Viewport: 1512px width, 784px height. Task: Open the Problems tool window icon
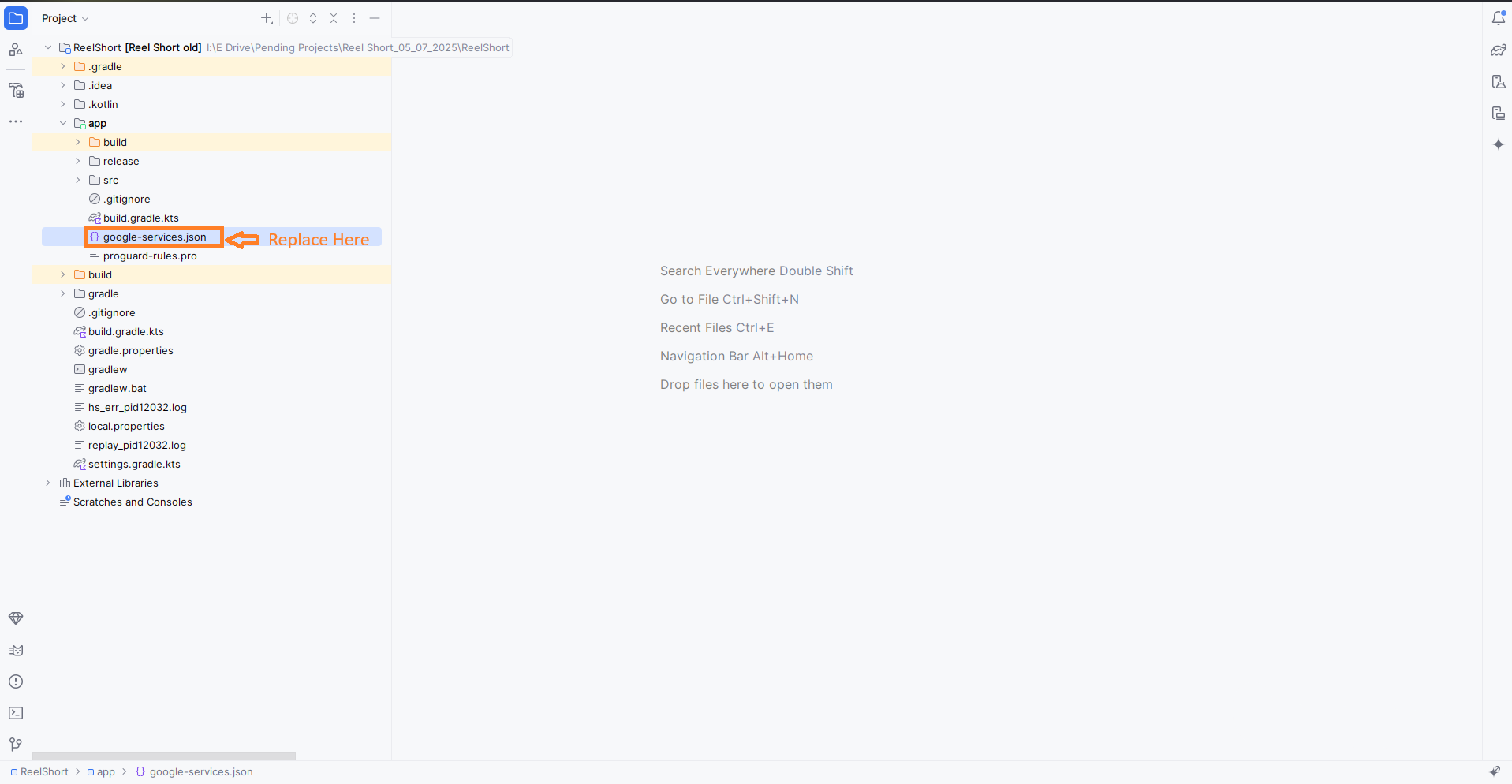(x=16, y=681)
